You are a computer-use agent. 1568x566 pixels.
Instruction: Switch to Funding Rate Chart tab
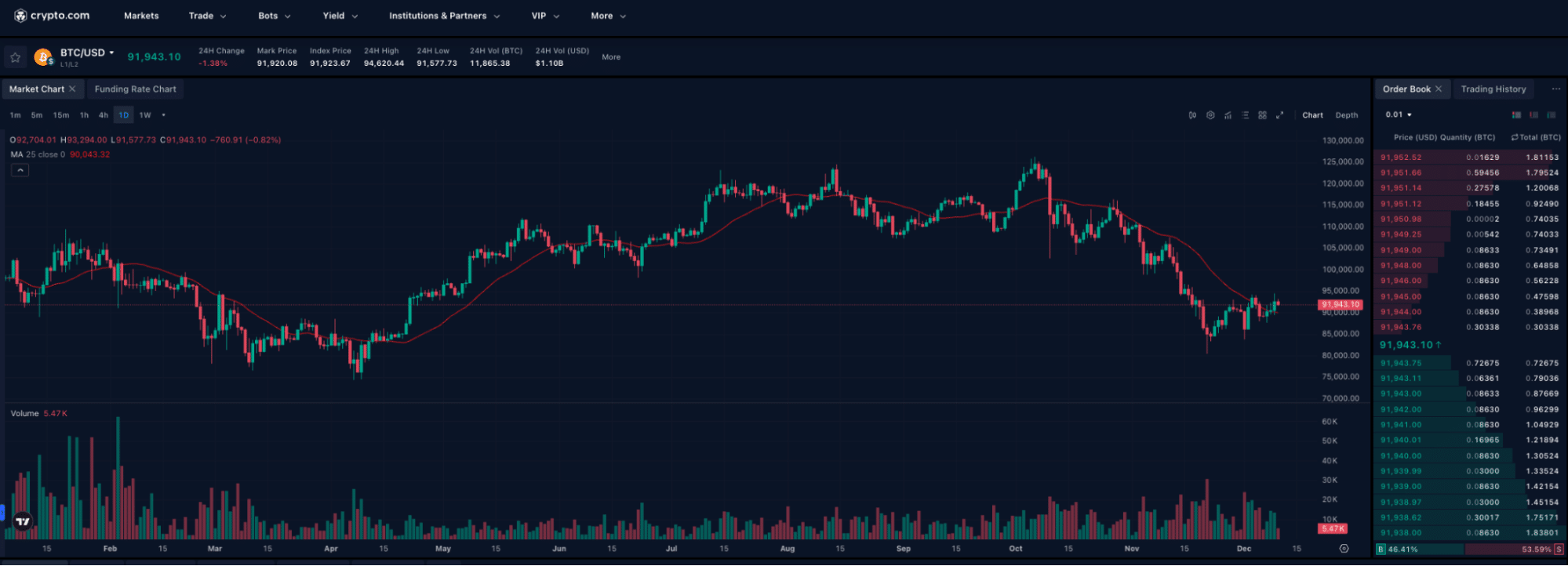(135, 89)
